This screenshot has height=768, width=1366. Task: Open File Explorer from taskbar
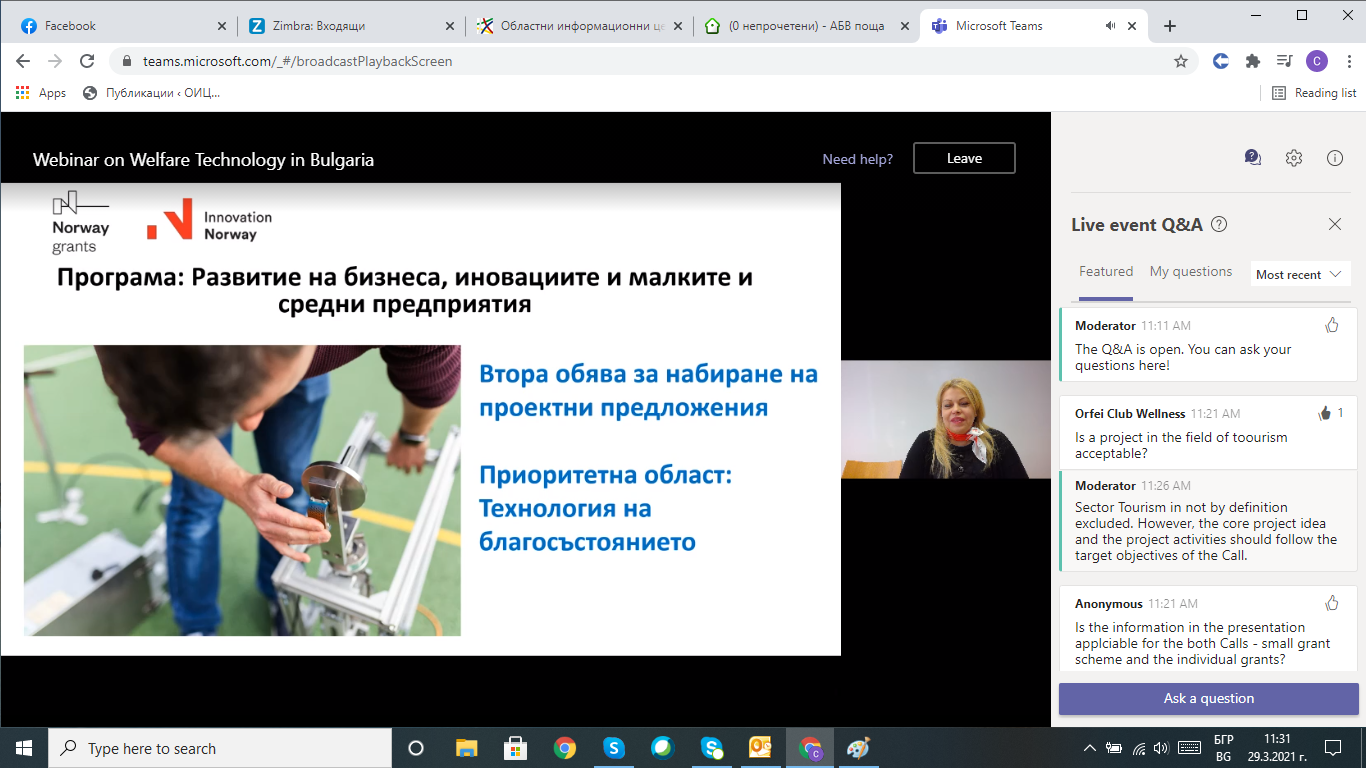click(x=467, y=748)
